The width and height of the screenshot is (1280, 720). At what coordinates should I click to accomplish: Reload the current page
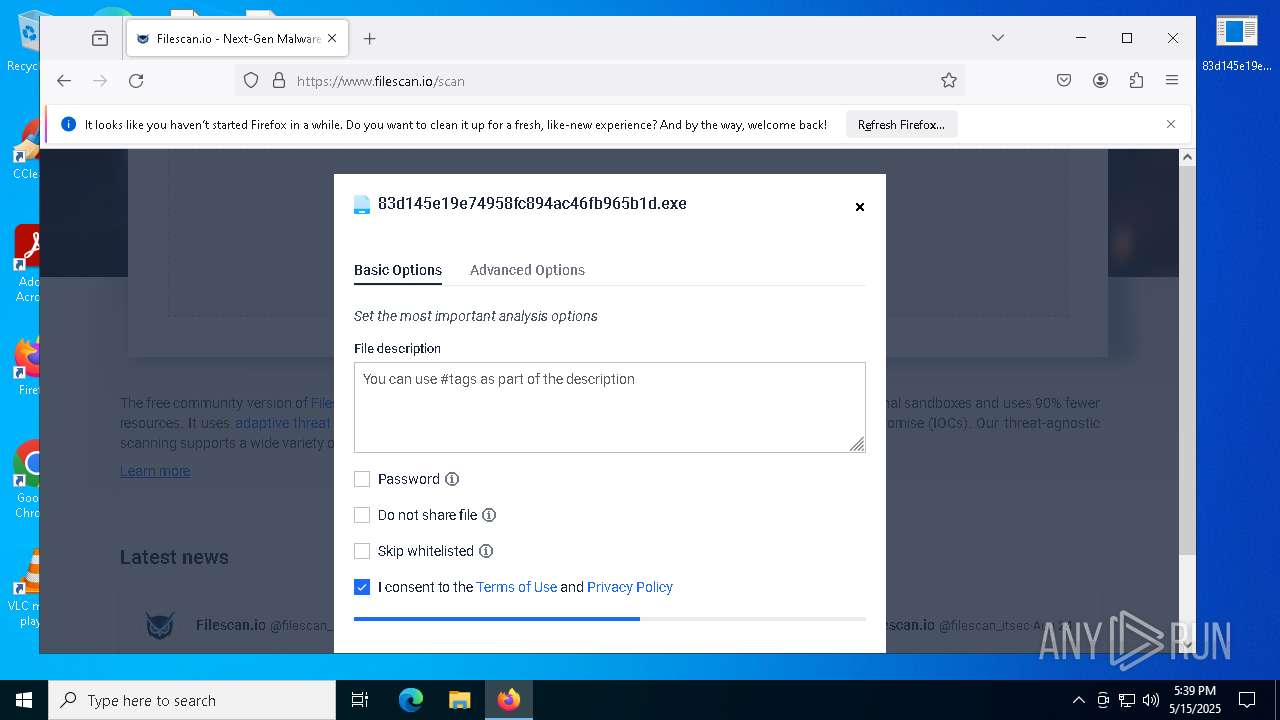[x=136, y=81]
